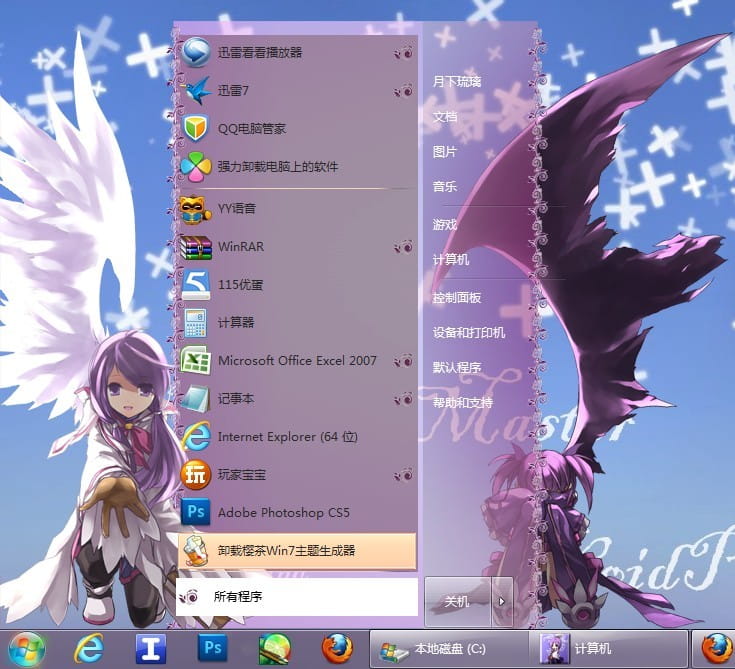Viewport: 735px width, 669px height.
Task: Open 月下琉璃 user folder
Action: point(457,82)
